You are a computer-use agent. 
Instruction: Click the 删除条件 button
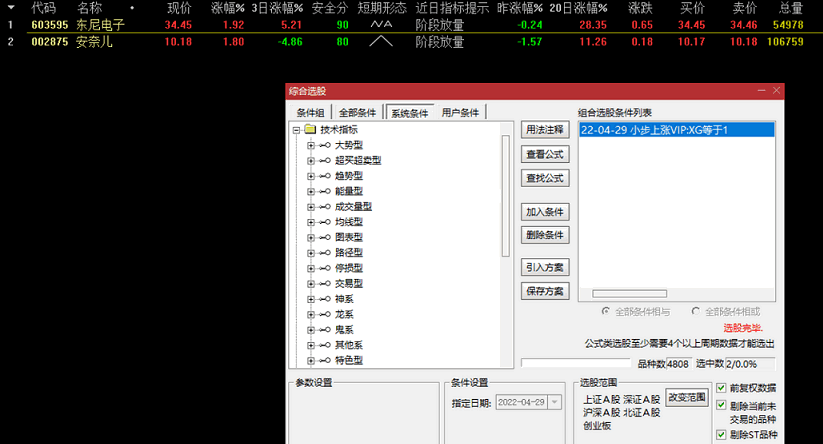pos(545,235)
